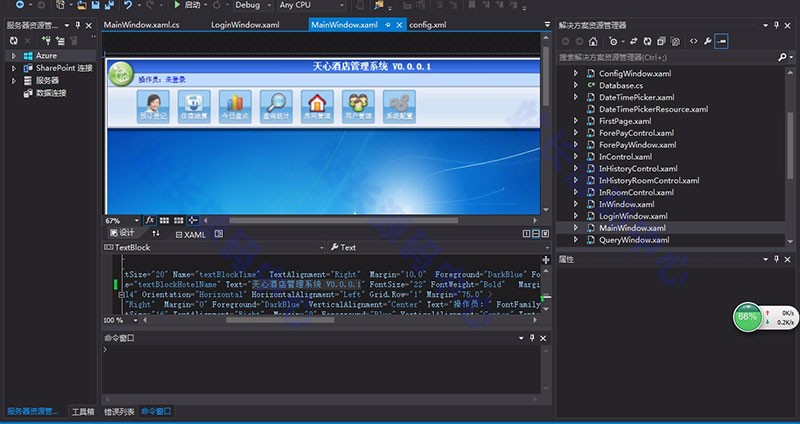Click the Save All toolbar icon
The height and width of the screenshot is (424, 800).
pyautogui.click(x=109, y=5)
